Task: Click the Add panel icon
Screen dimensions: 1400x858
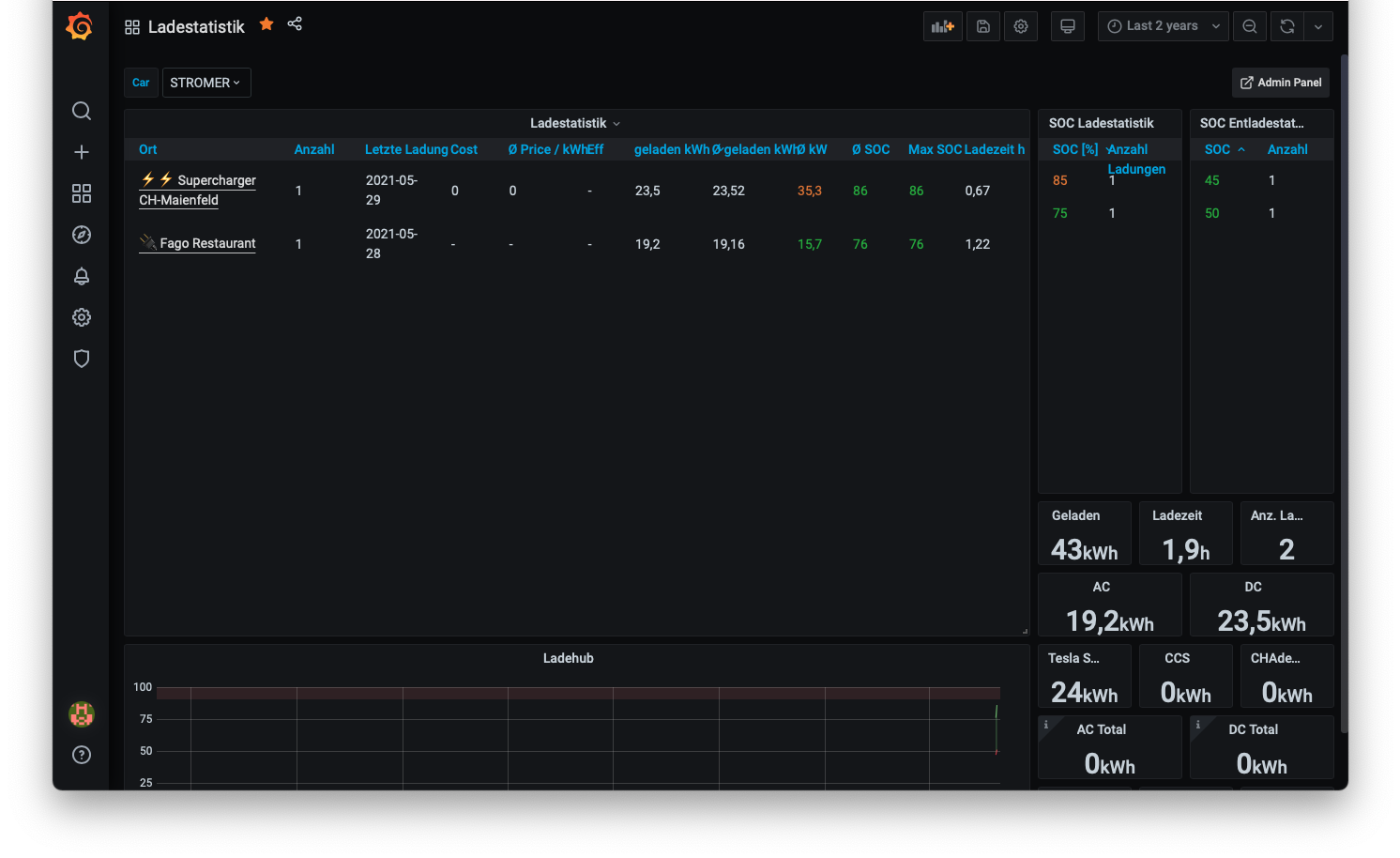Action: coord(942,26)
